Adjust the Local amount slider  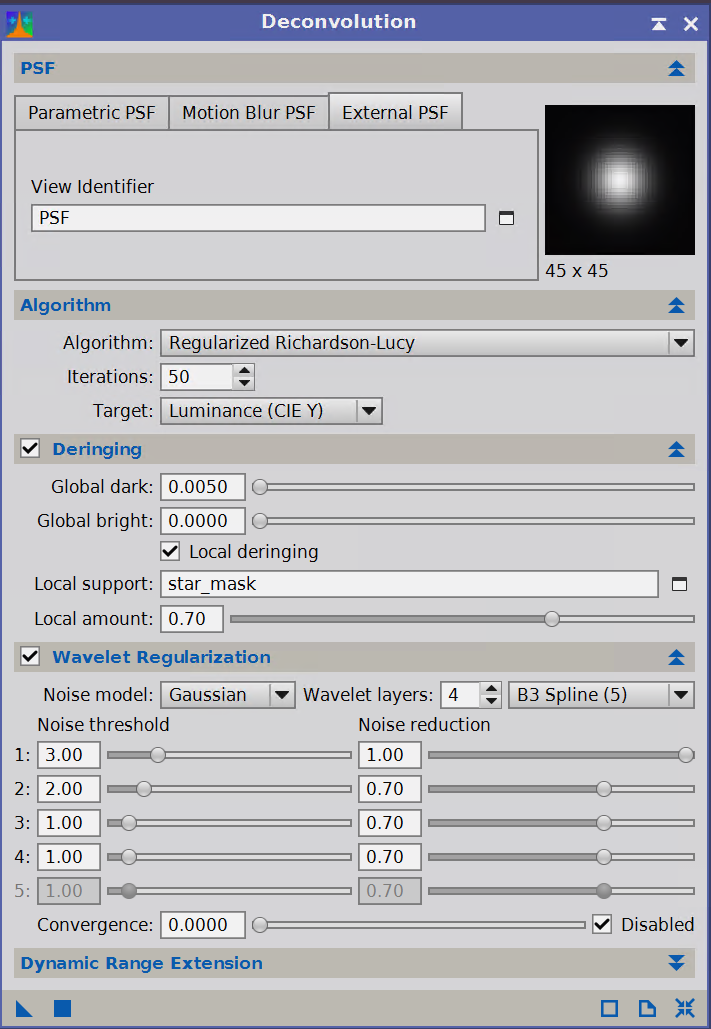[462, 619]
